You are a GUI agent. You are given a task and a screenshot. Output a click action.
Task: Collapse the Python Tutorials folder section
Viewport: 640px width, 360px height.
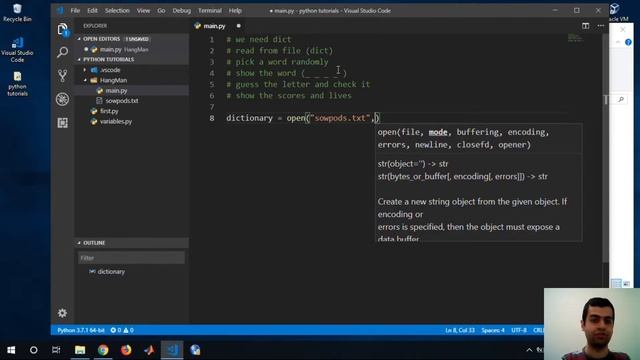79,60
